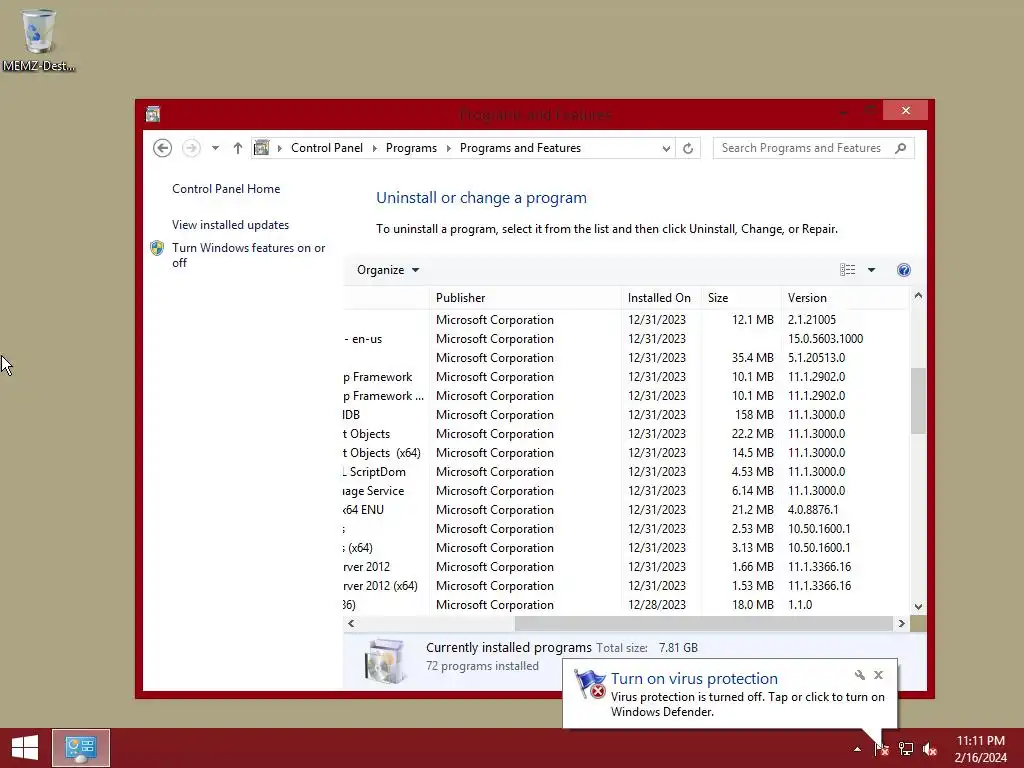This screenshot has width=1024, height=768.
Task: Click the vertical scrollbar thumb
Action: pos(918,401)
